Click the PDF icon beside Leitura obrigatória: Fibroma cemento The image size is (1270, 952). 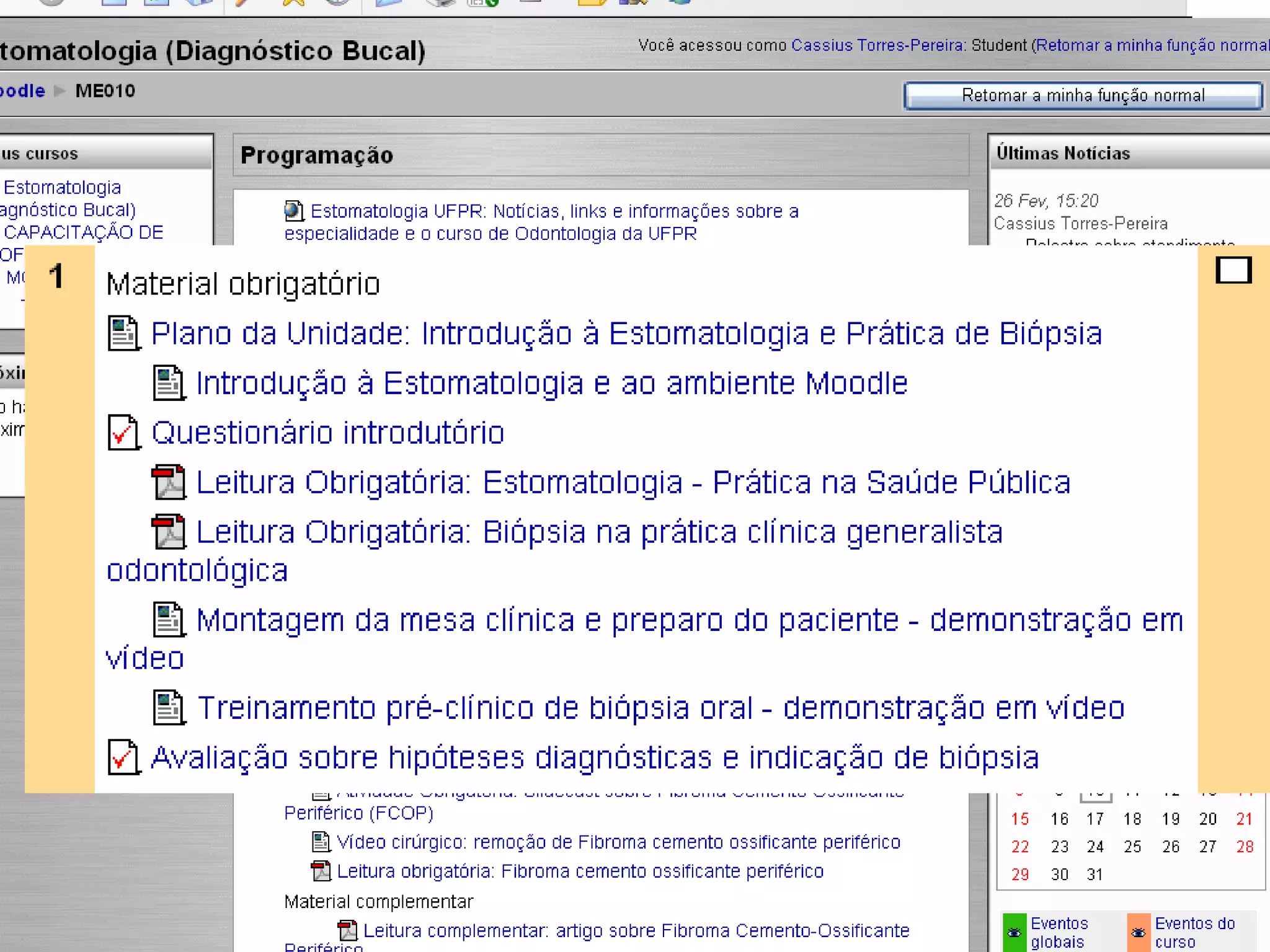[x=321, y=871]
